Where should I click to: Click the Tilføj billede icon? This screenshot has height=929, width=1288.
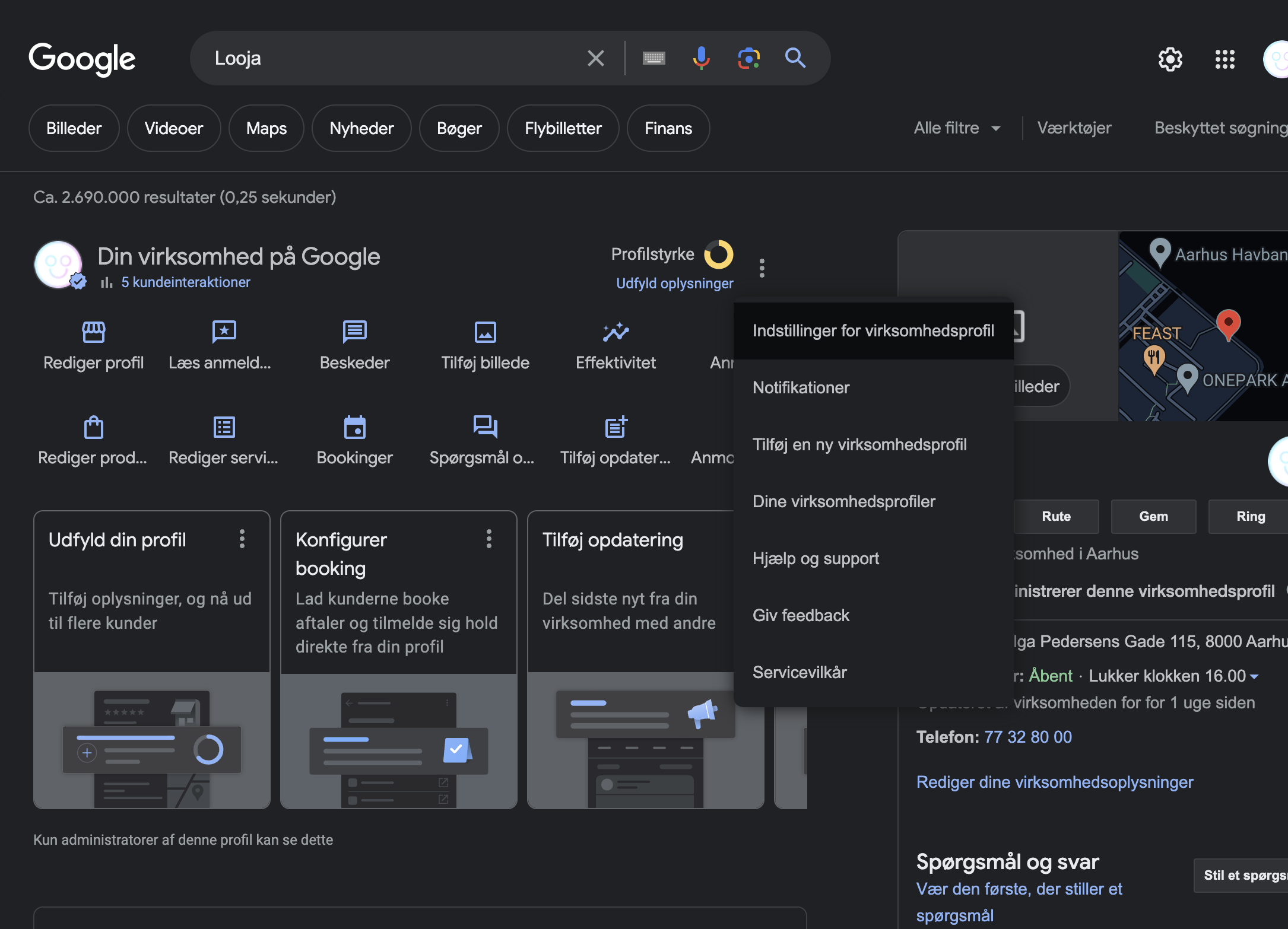point(486,332)
